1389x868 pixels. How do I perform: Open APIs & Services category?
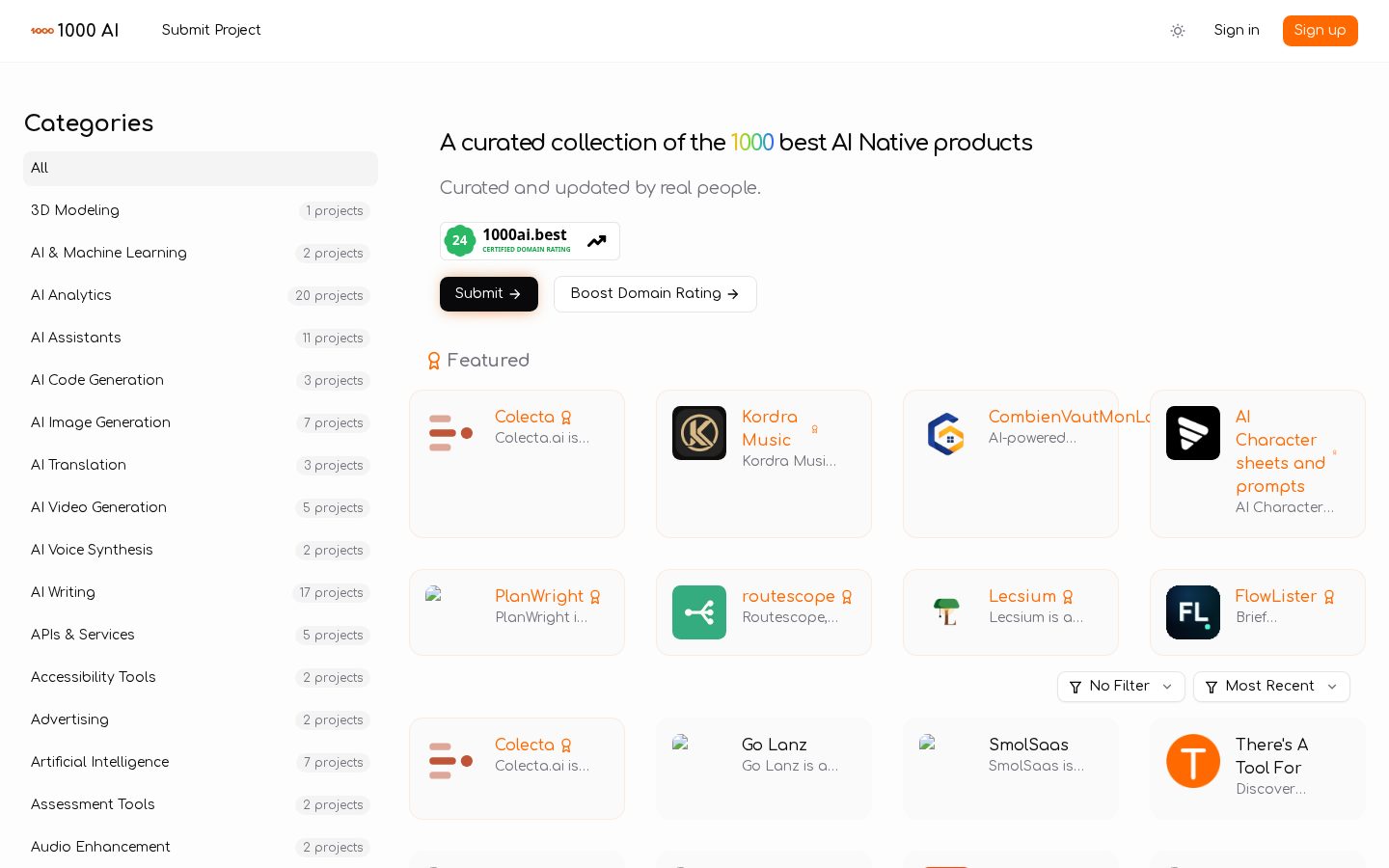click(x=201, y=635)
